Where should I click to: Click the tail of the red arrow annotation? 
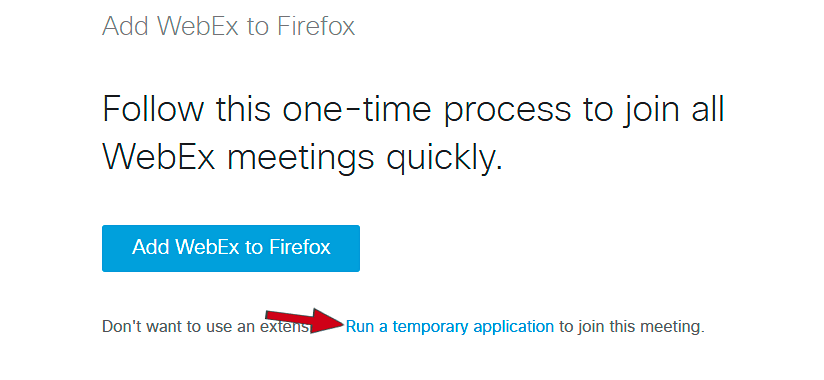(x=279, y=316)
